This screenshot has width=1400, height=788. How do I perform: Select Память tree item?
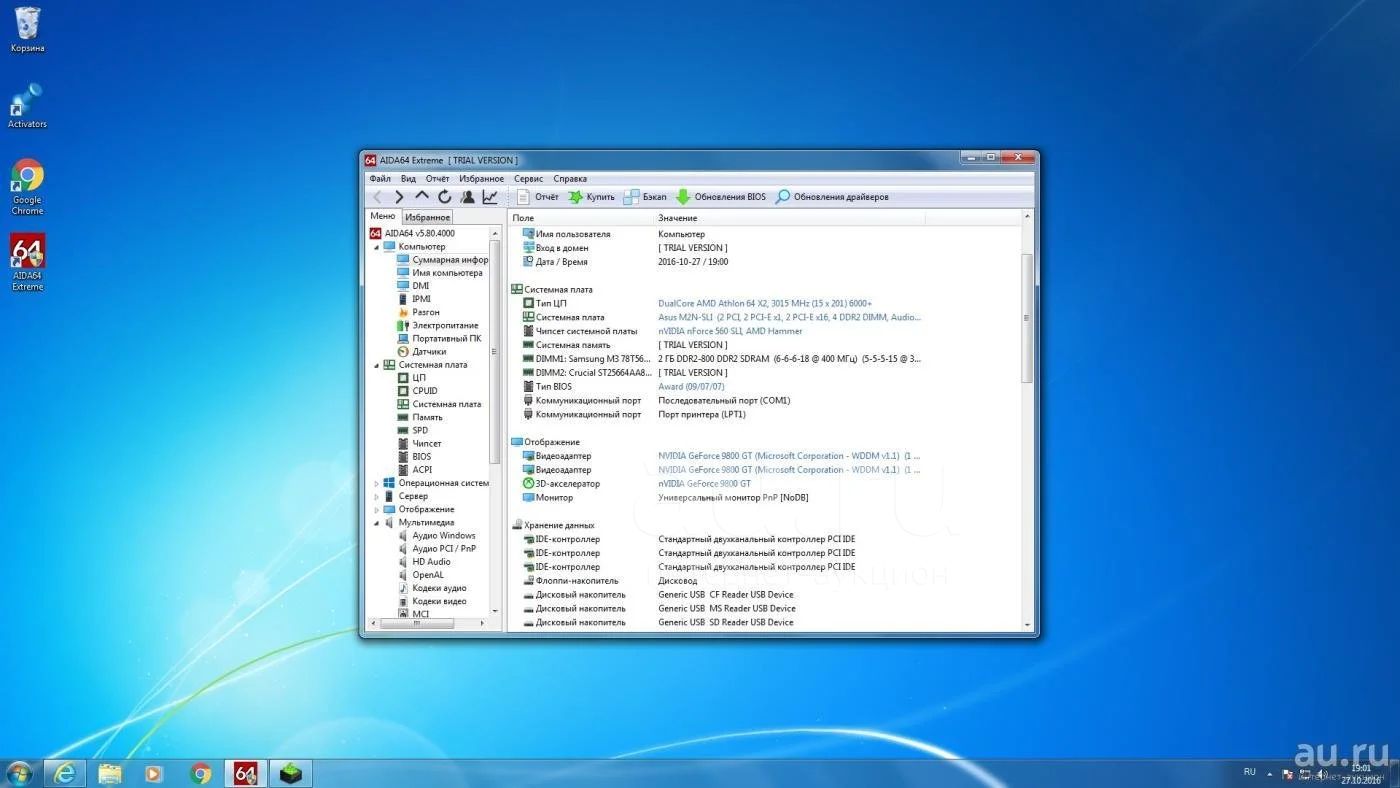[x=420, y=417]
